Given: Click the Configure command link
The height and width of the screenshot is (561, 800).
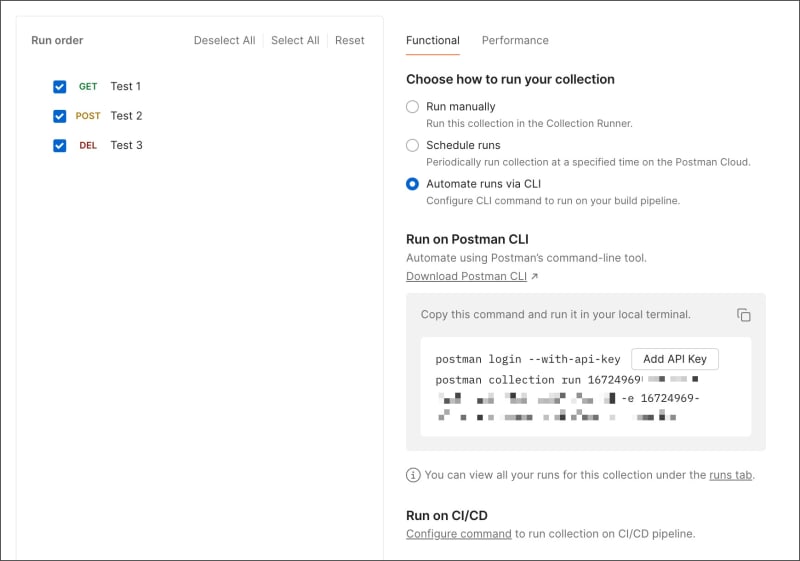Looking at the screenshot, I should pos(459,534).
